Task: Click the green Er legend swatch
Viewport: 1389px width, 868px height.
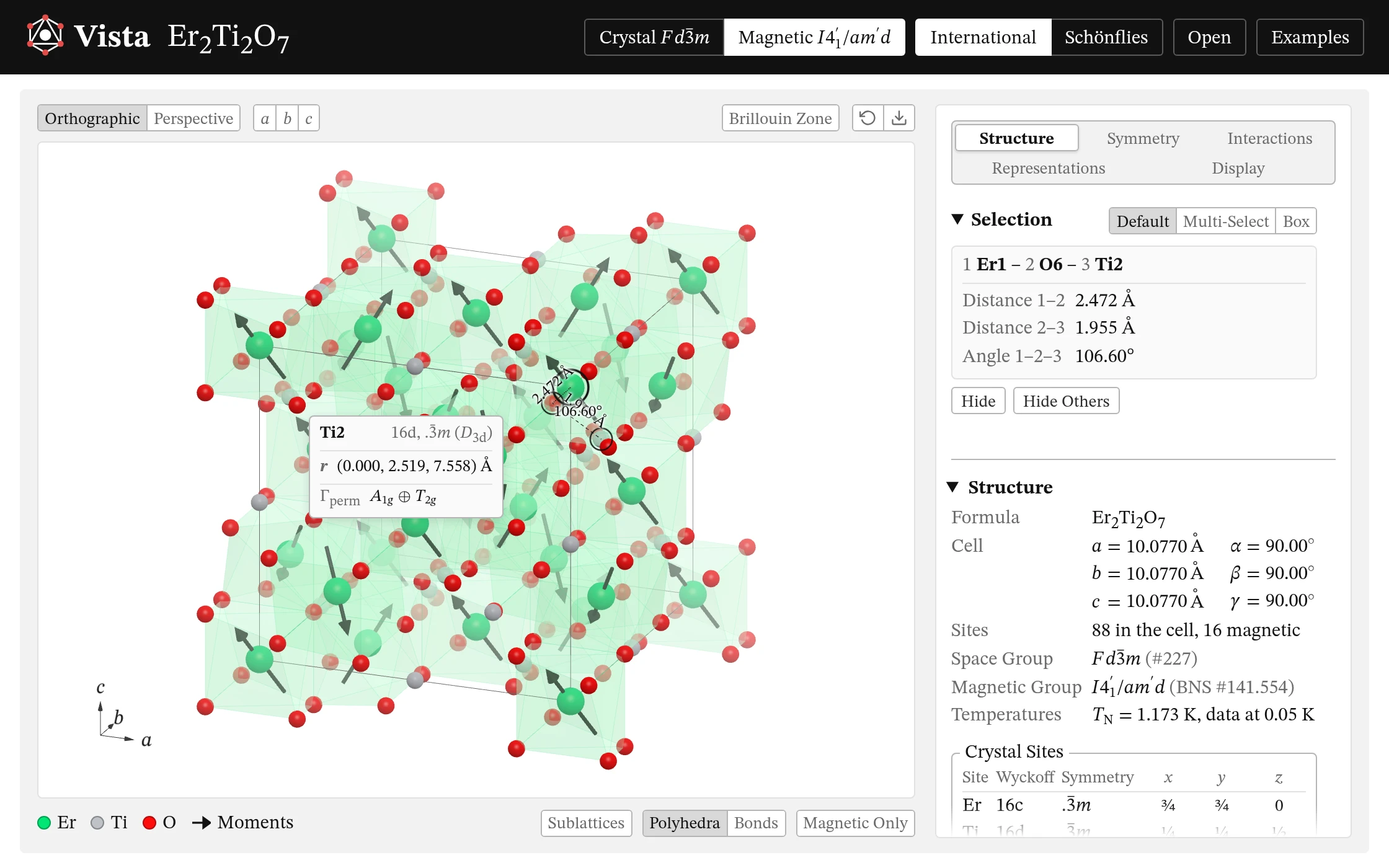Action: click(x=44, y=823)
